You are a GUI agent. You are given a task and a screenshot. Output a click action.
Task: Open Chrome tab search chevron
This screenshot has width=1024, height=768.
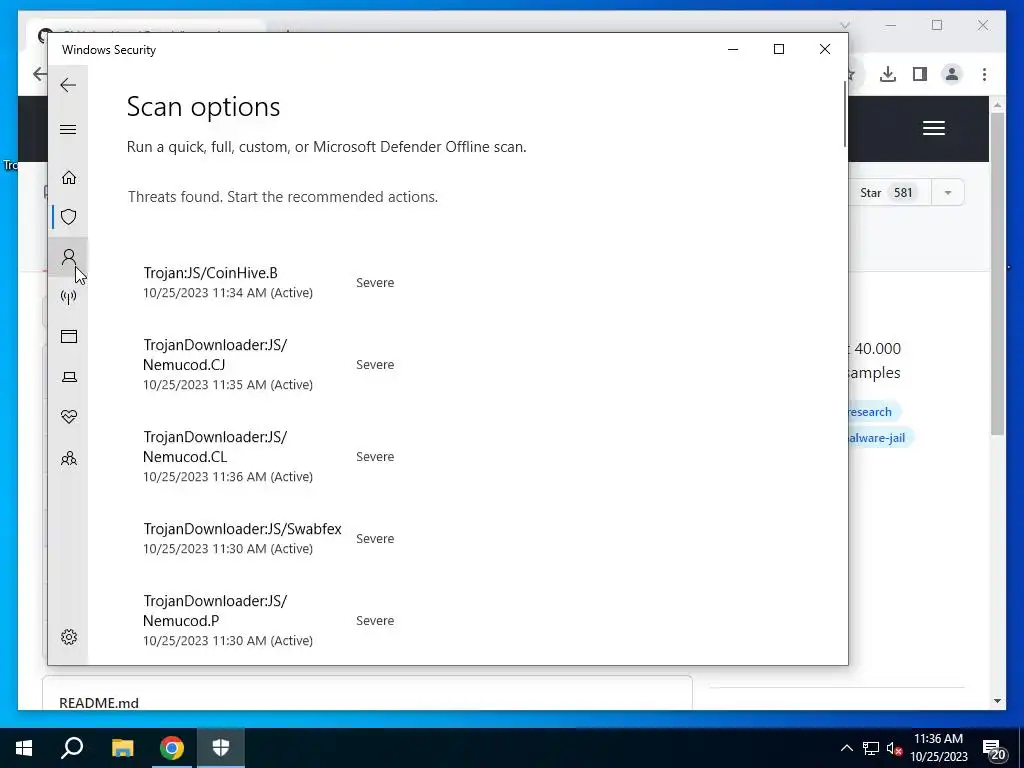845,25
